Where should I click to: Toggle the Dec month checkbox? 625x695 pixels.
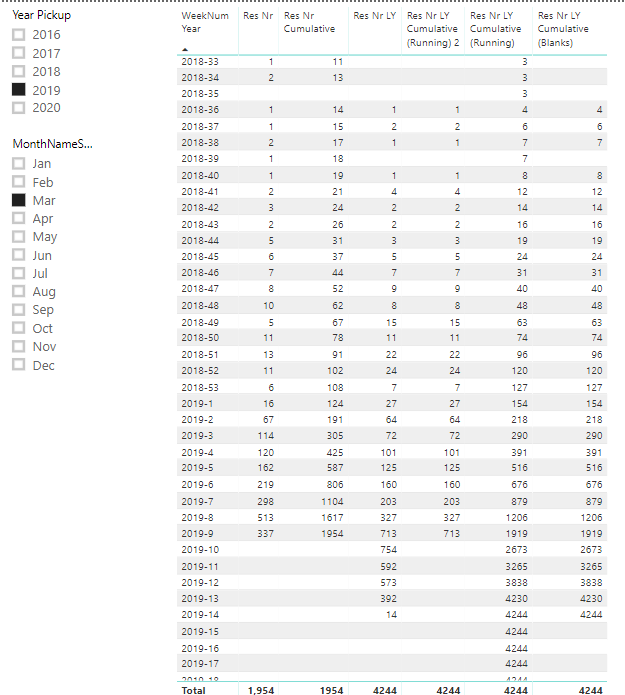(x=19, y=365)
